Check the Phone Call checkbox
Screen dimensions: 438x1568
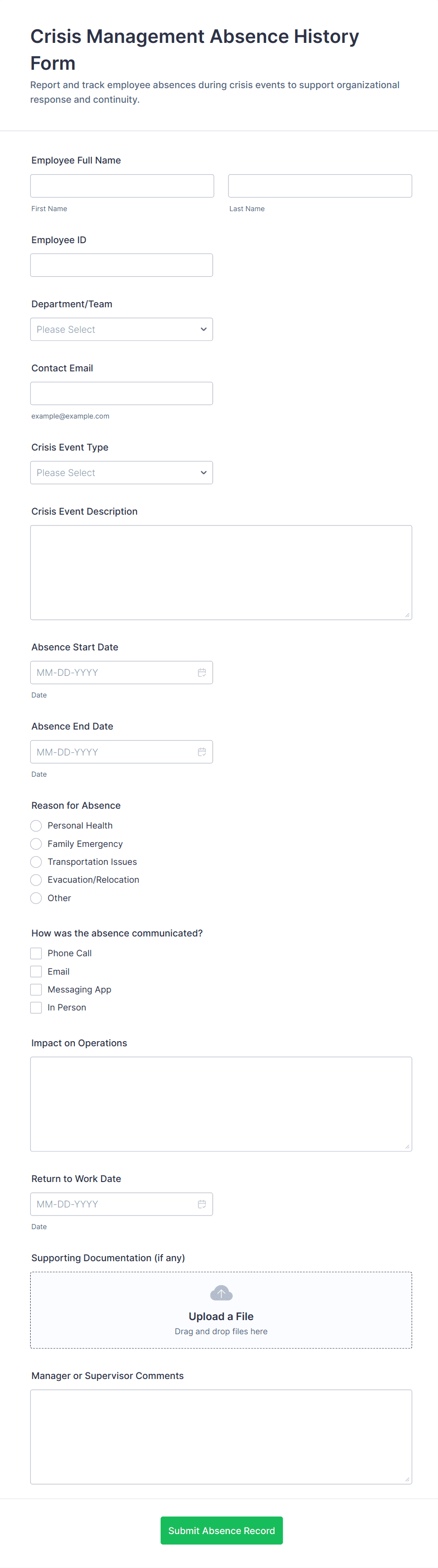click(x=37, y=953)
